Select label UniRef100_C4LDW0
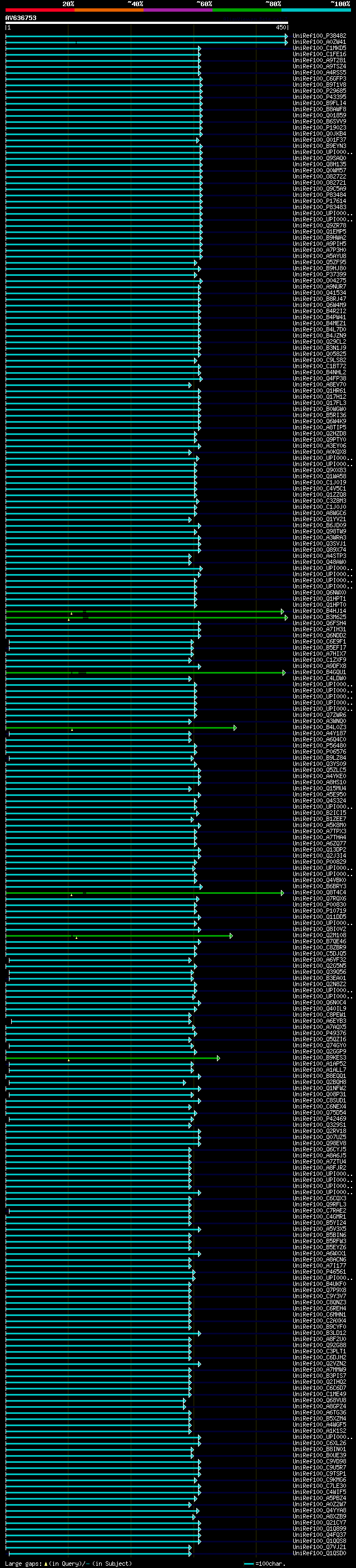 [319, 679]
